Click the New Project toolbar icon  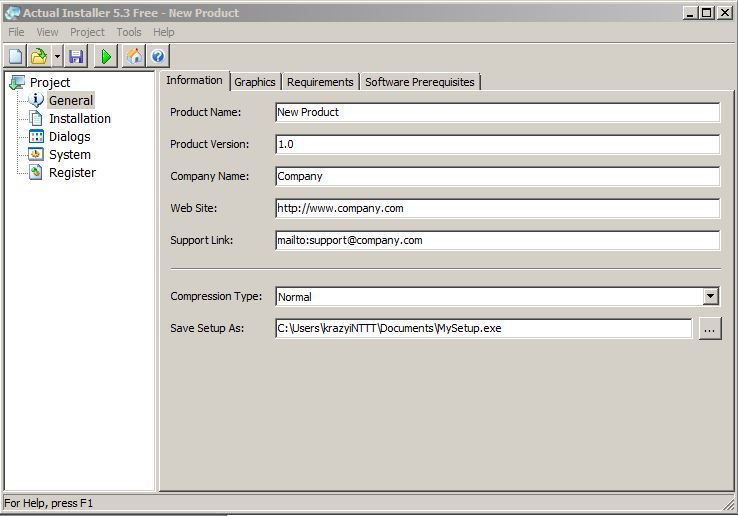click(x=15, y=56)
